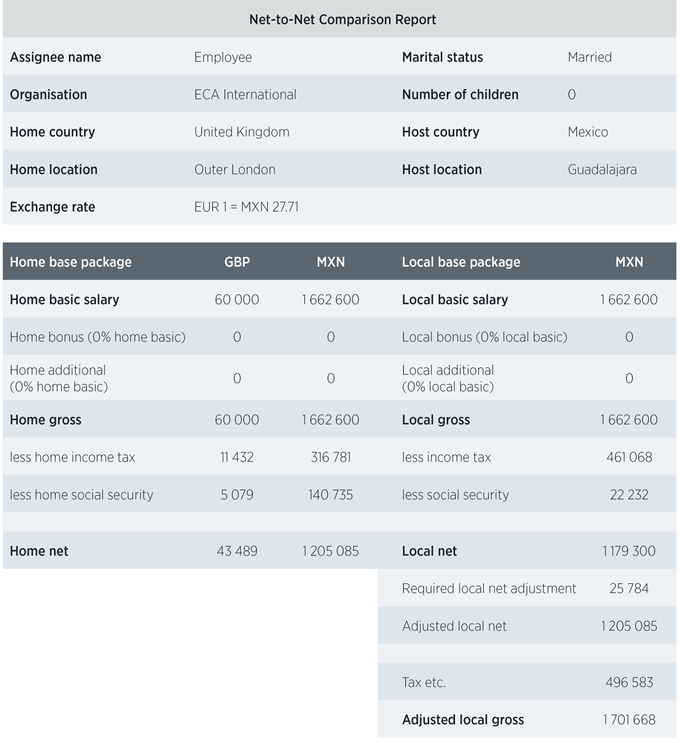Select the United Kingdom home country value
The image size is (680, 743).
pyautogui.click(x=241, y=132)
